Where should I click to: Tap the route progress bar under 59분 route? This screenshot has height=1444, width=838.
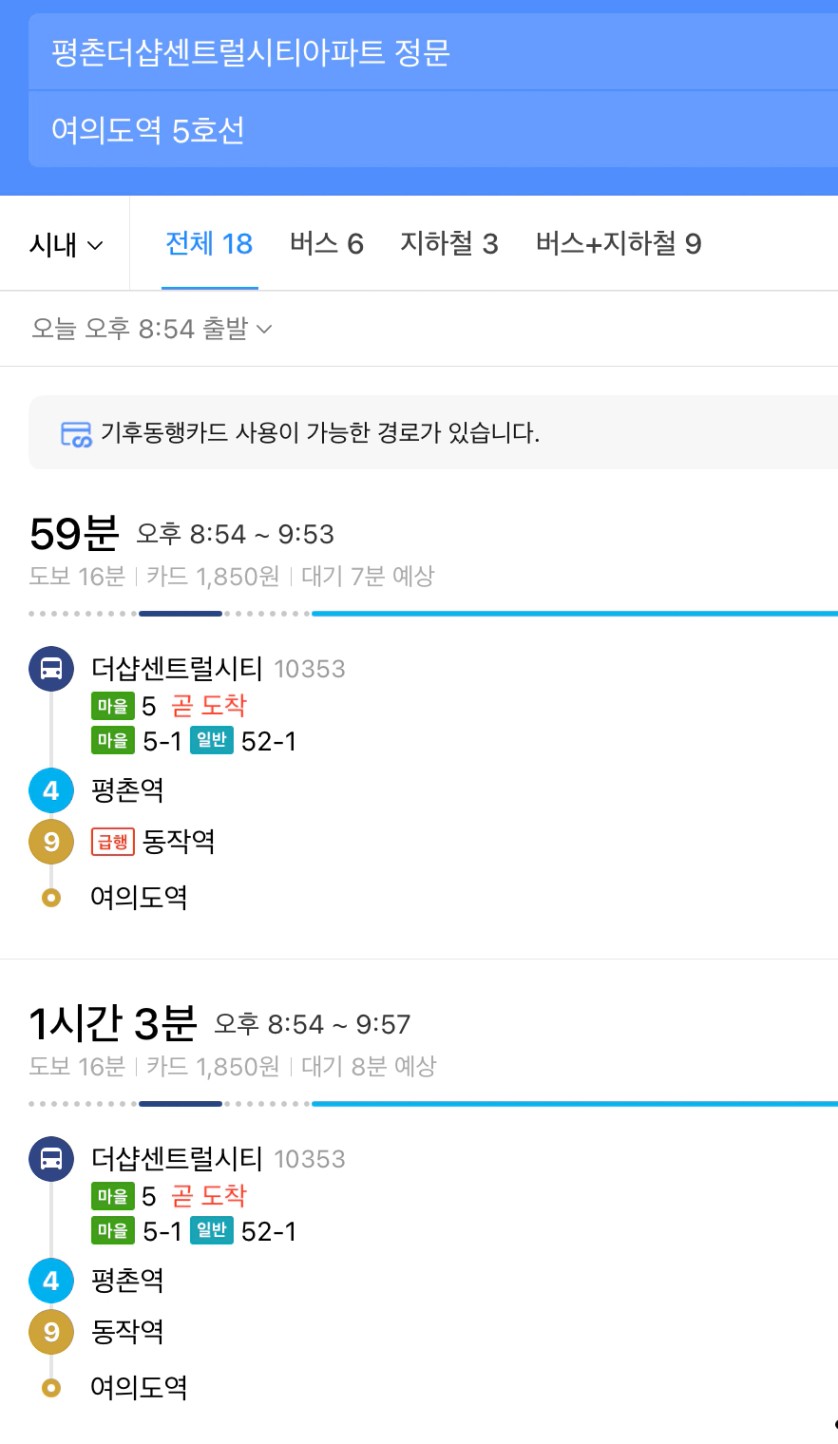point(433,613)
